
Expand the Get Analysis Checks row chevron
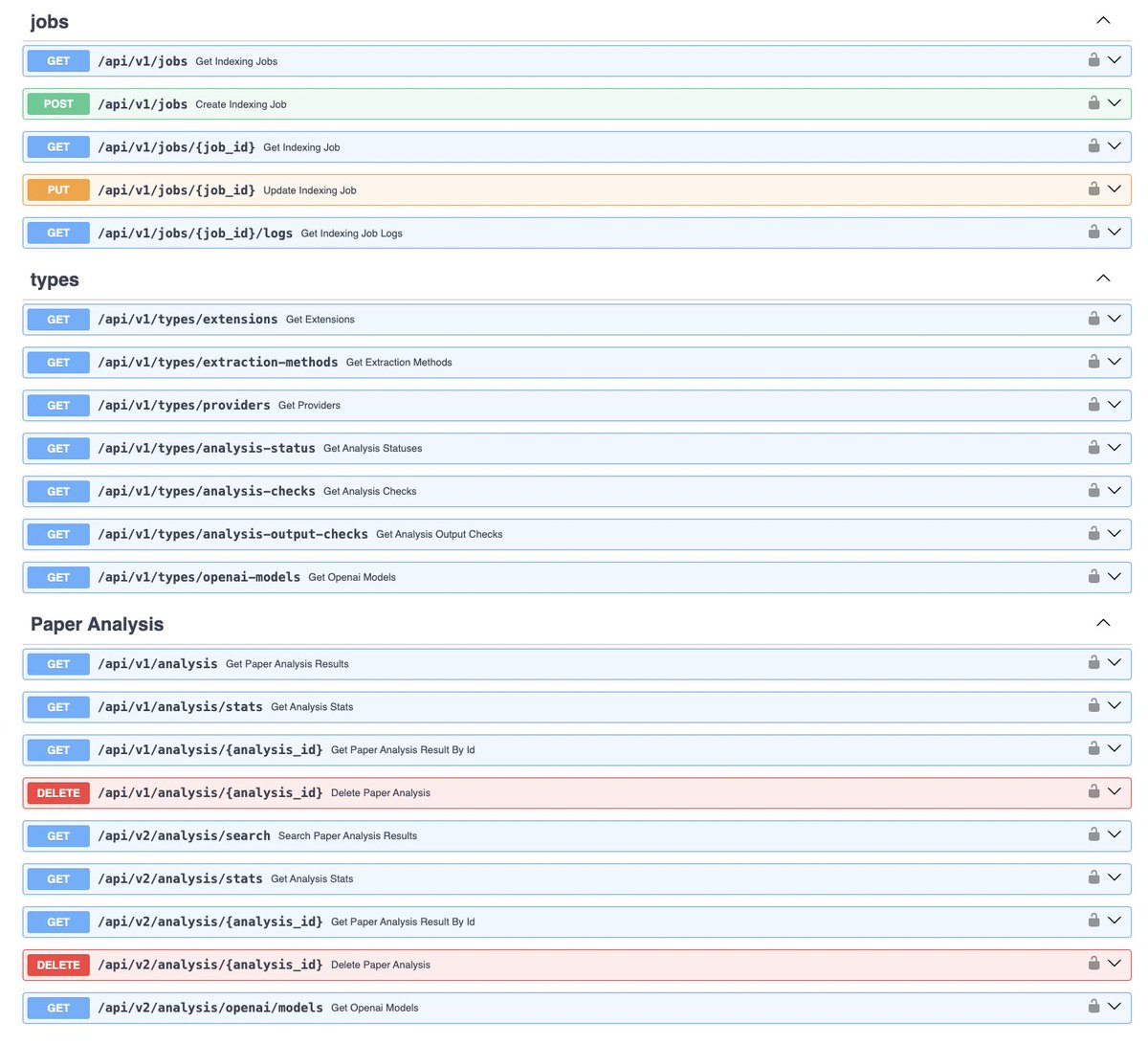(1115, 491)
